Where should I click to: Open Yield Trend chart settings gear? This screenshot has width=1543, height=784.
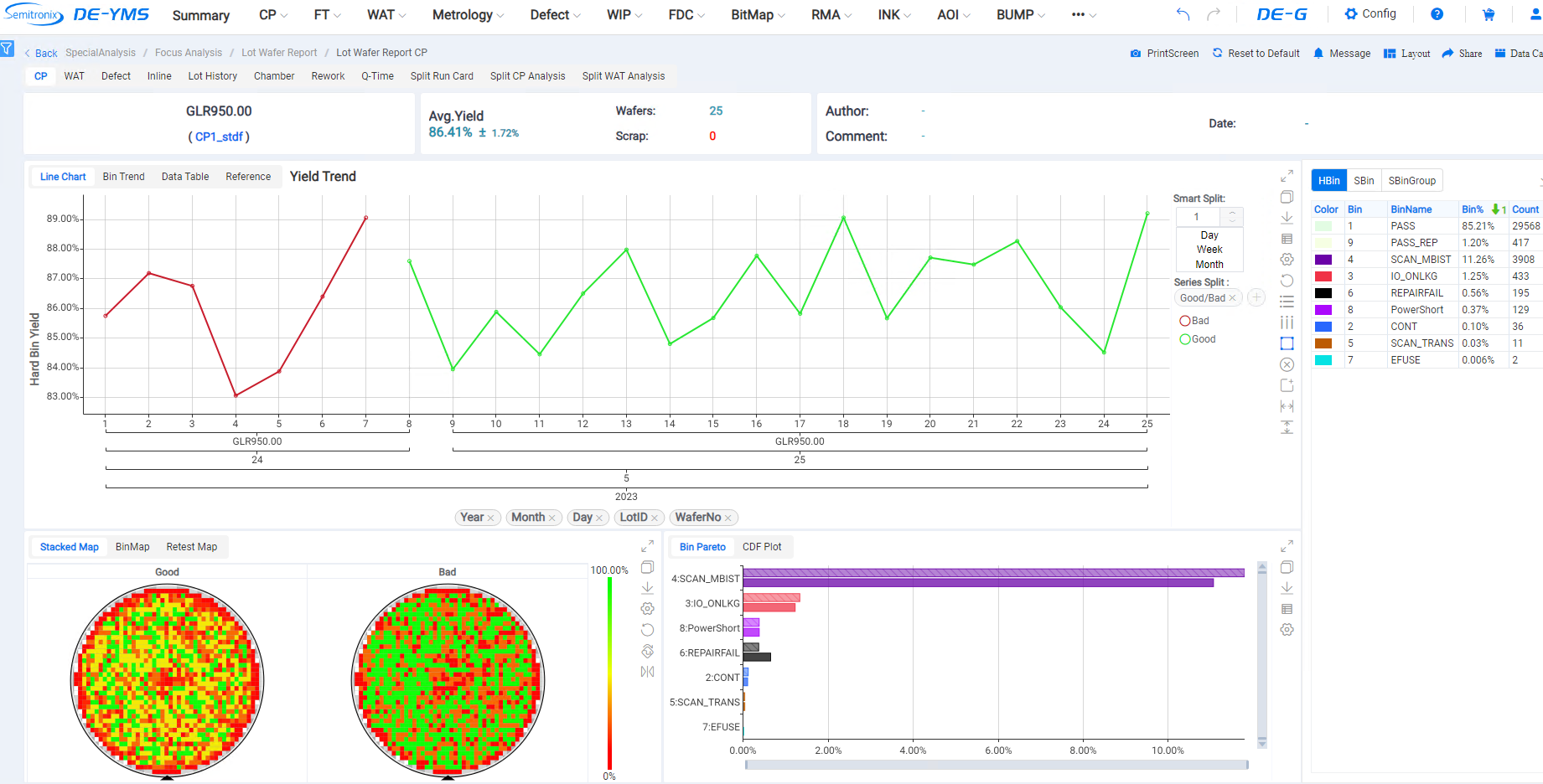[x=1287, y=260]
